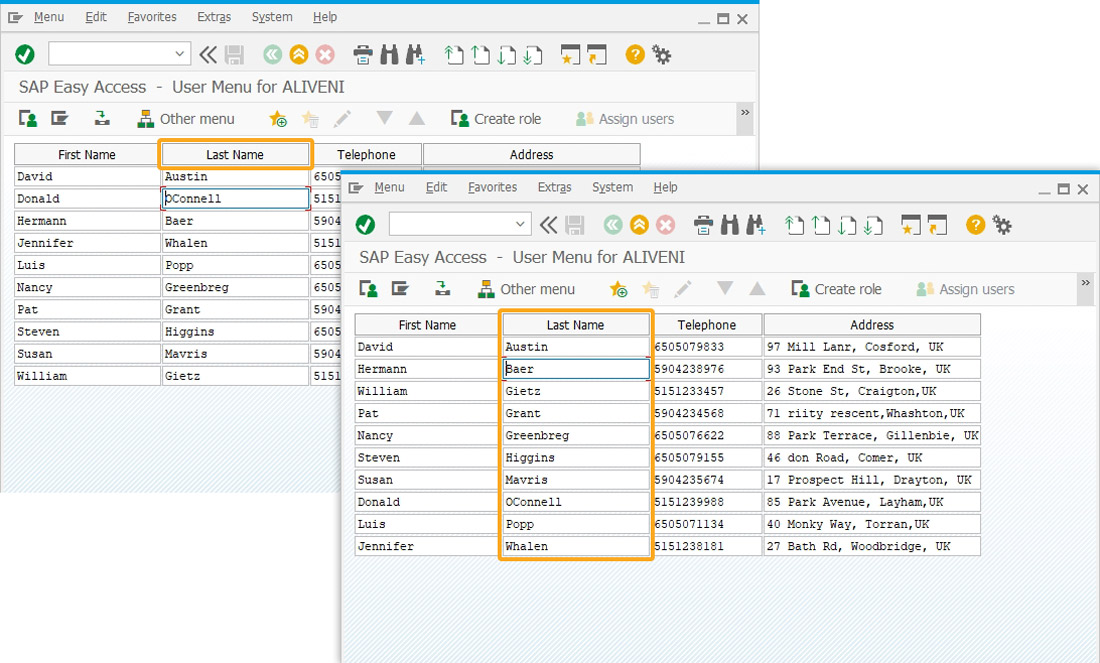1100x663 pixels.
Task: Click Save disk icon in back window
Action: [234, 54]
